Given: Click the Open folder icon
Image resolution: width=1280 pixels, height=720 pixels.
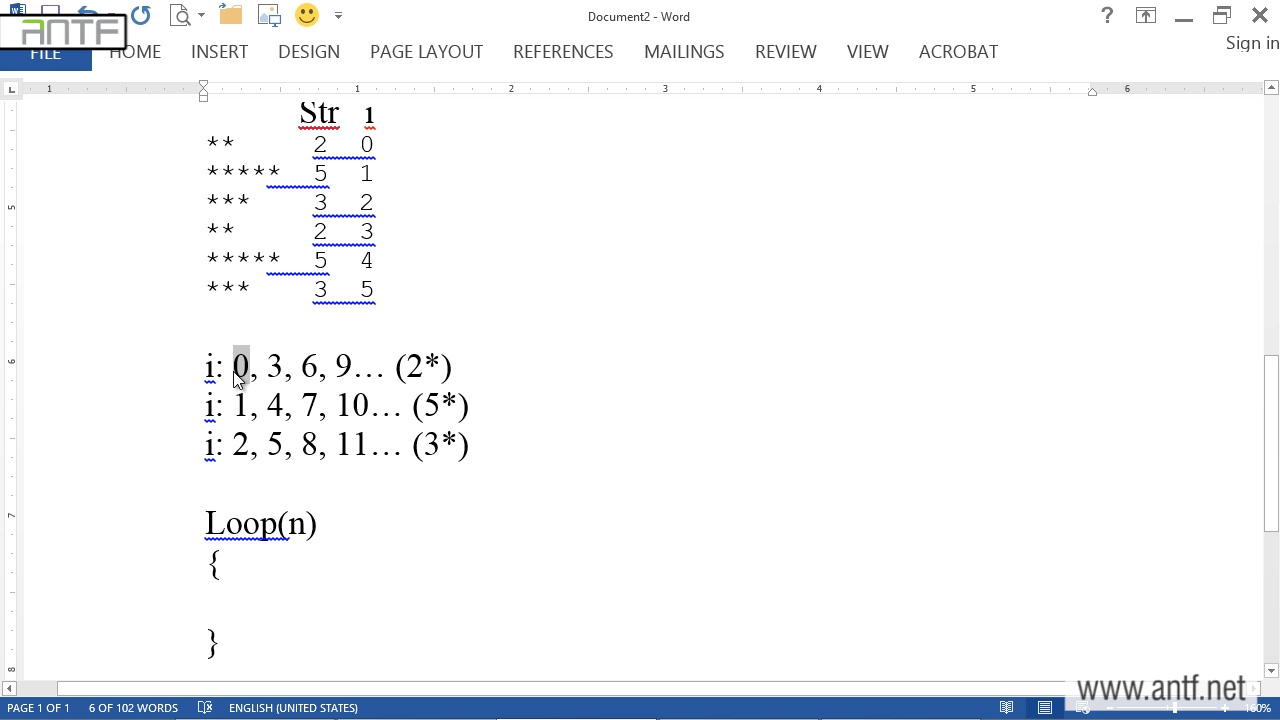Looking at the screenshot, I should click(x=230, y=16).
